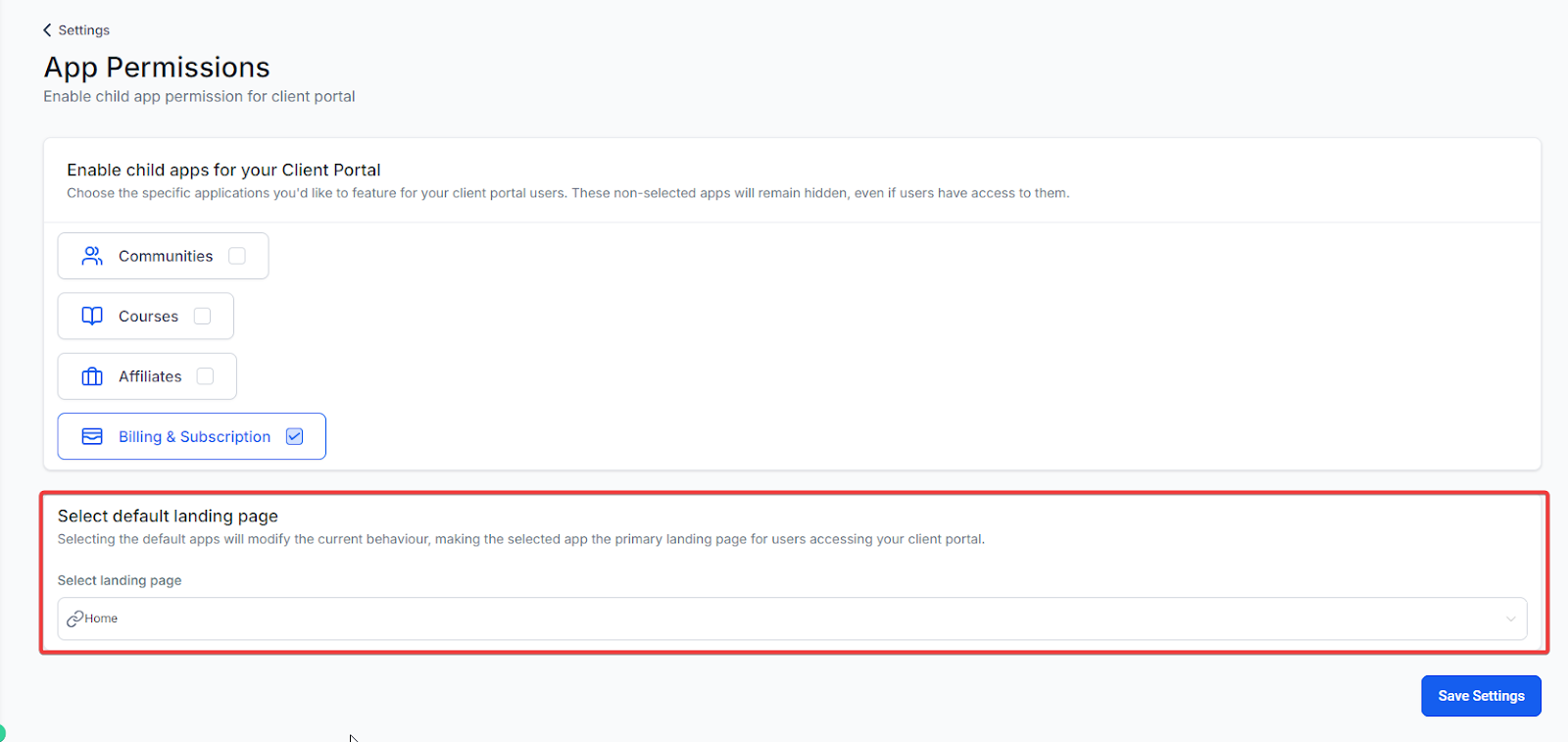This screenshot has height=742, width=1568.
Task: Click 'Enable child app permission for client portal' subtitle
Action: pos(199,96)
